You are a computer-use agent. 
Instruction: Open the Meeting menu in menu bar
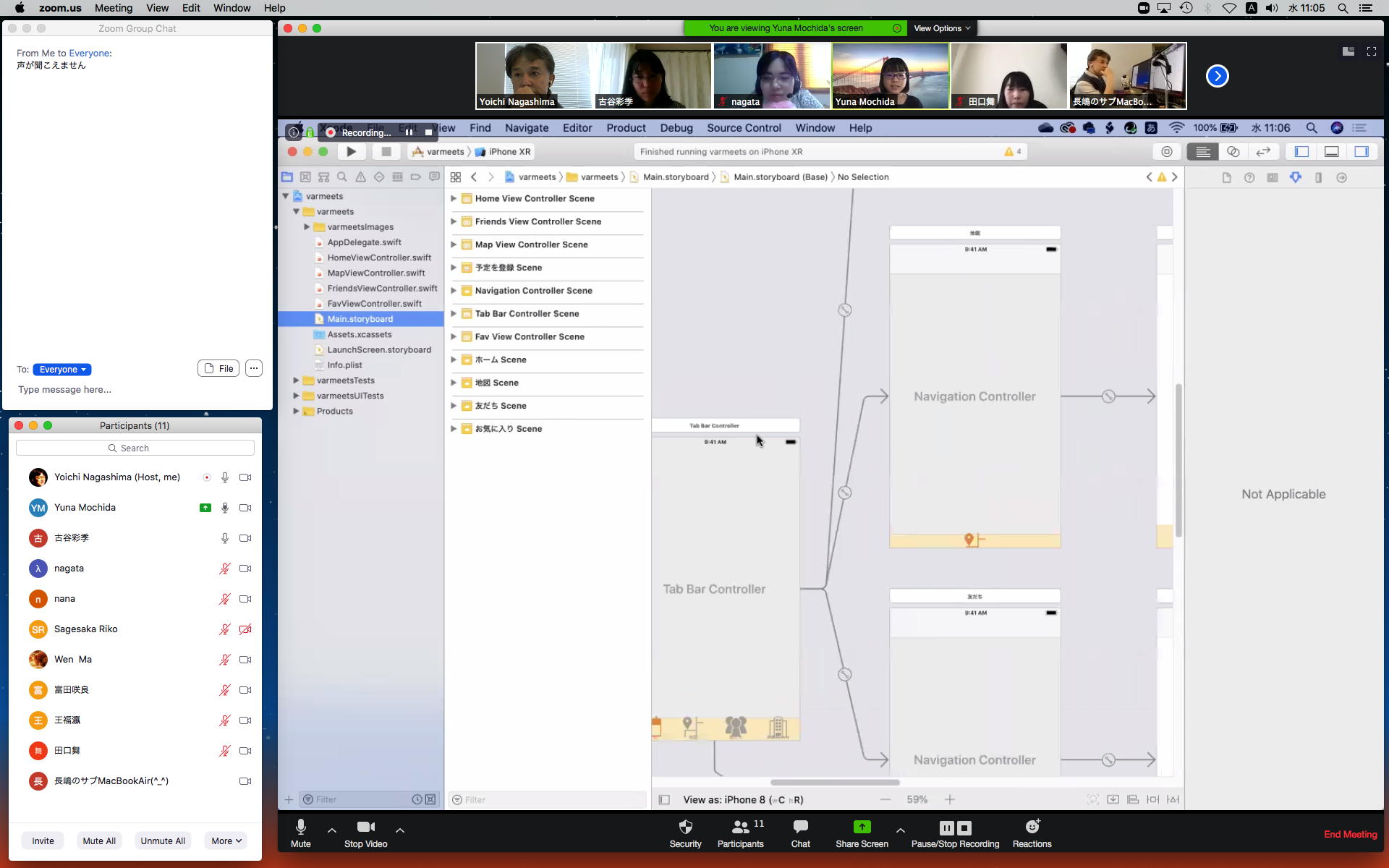coord(114,8)
